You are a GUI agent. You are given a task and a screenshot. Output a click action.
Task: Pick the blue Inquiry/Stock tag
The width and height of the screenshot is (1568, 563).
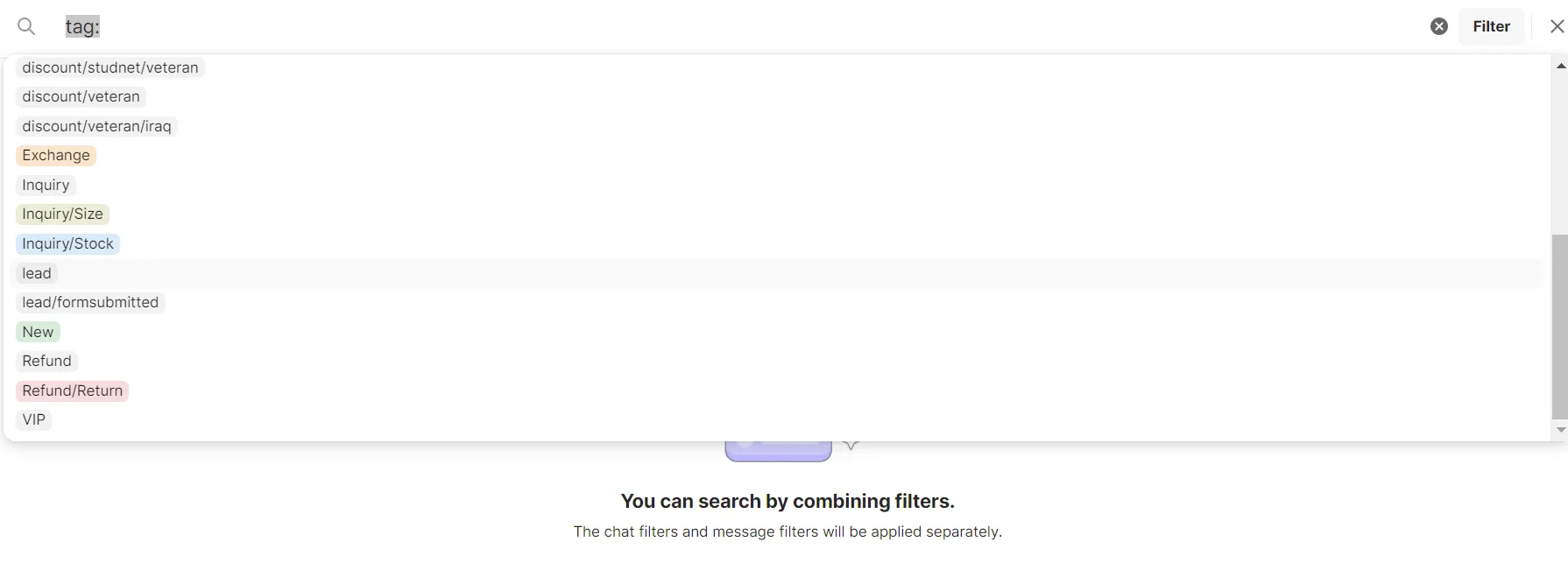[x=67, y=243]
